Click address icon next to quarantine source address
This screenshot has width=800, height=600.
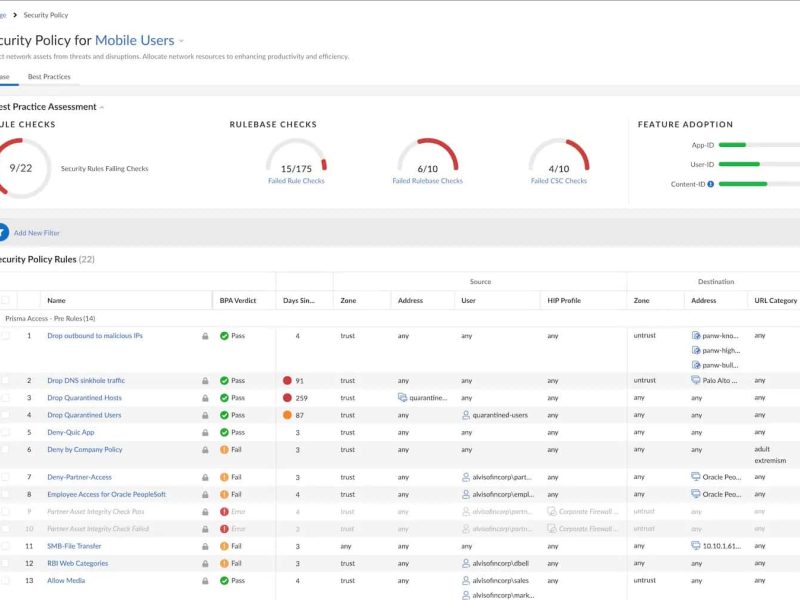coord(403,397)
